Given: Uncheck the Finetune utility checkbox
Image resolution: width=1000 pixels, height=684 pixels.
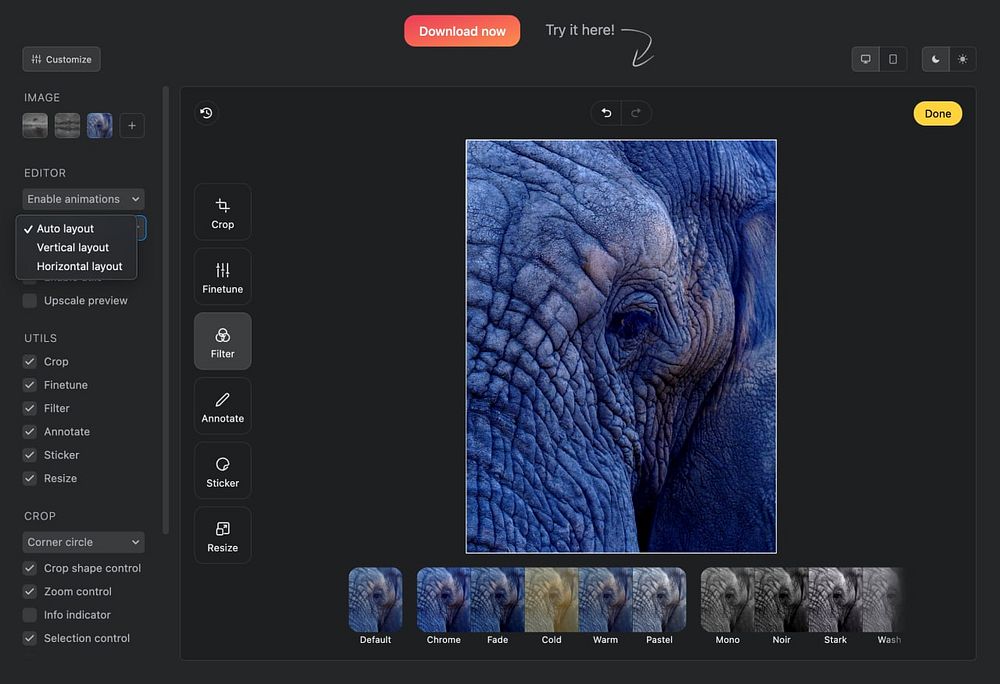Looking at the screenshot, I should point(30,385).
